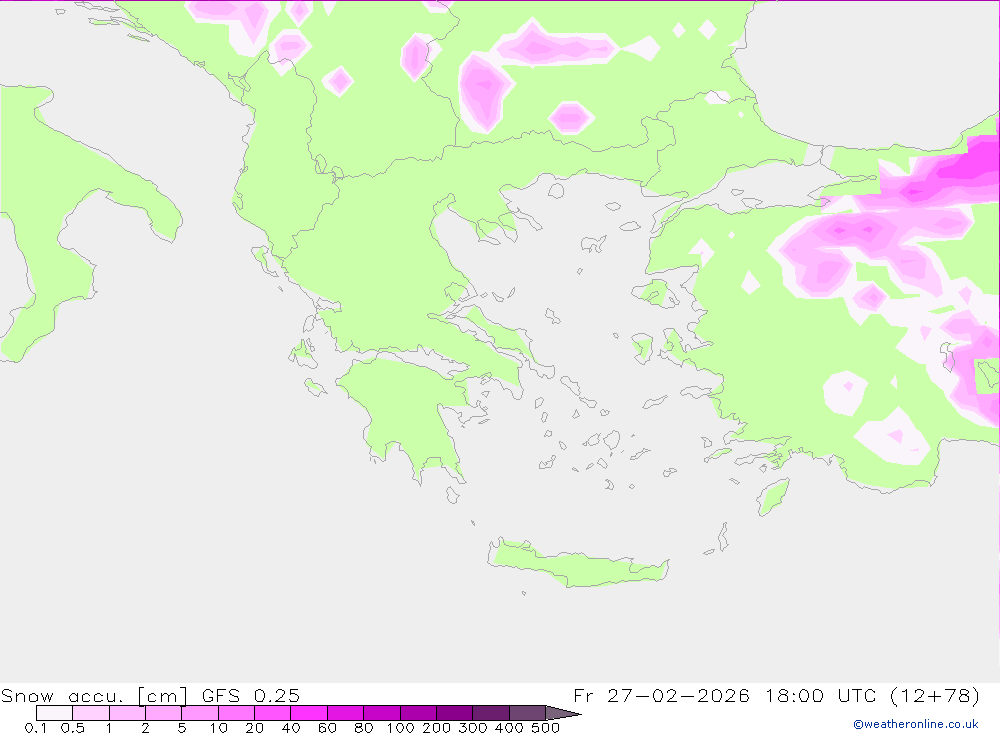
Task: Pick the 2–5 cm legend swatch
Action: [x=163, y=713]
